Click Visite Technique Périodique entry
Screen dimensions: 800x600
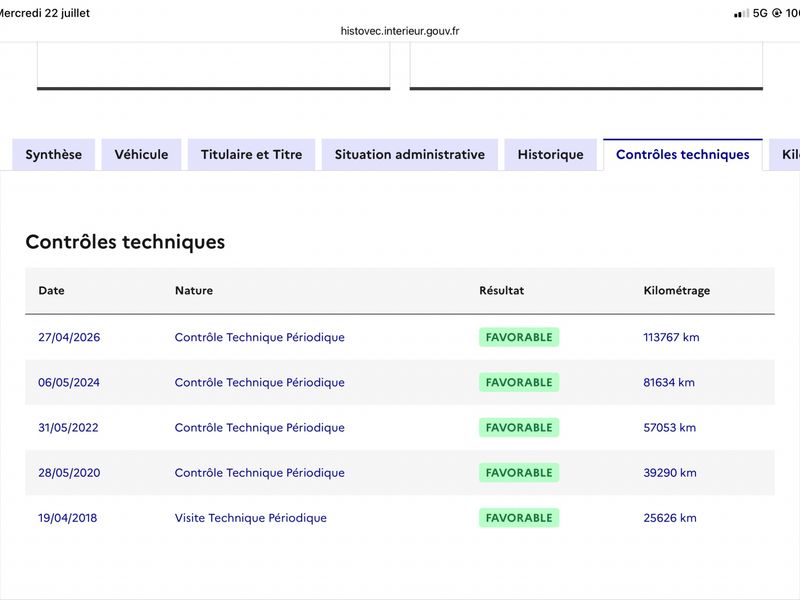(251, 518)
